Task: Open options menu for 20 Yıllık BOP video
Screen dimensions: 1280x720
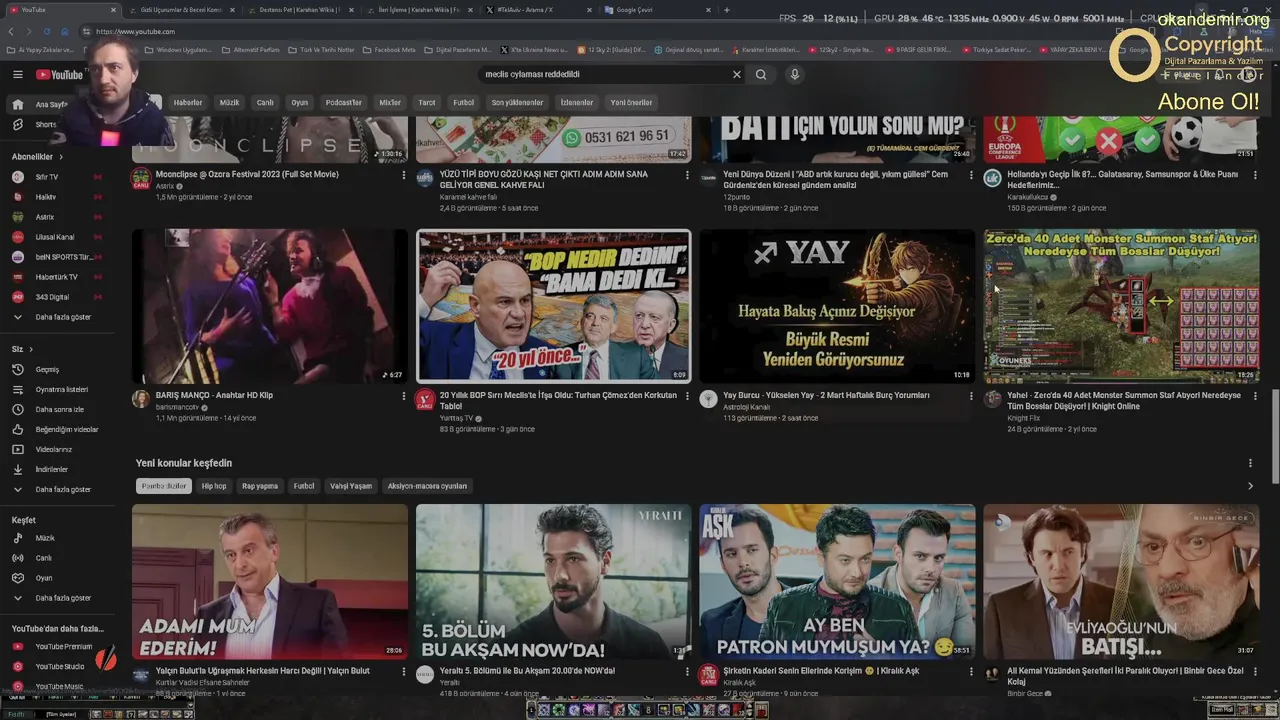Action: 687,396
